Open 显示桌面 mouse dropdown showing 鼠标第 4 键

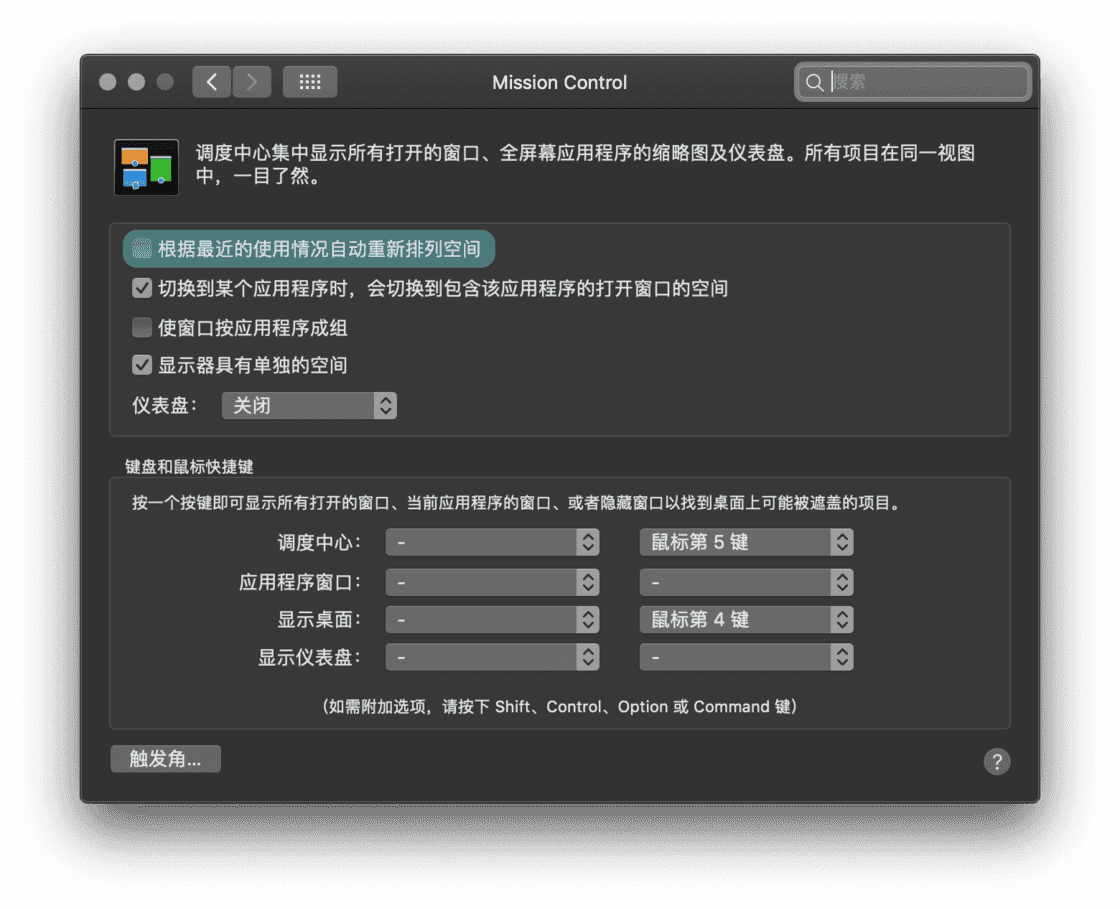click(x=746, y=619)
